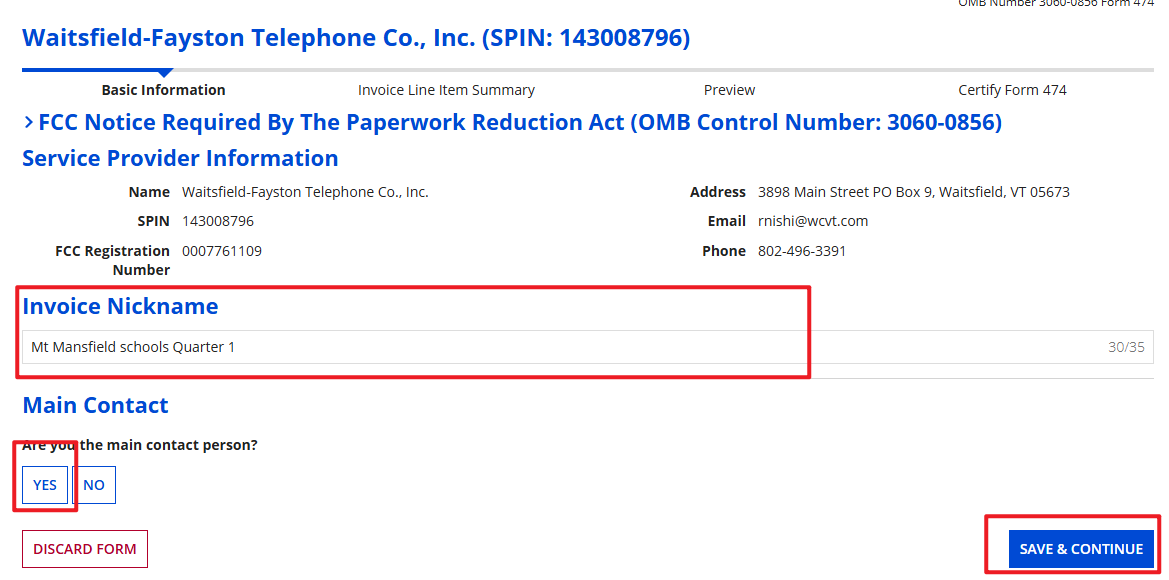Click the rnishi@wcvt.com email address

point(812,221)
